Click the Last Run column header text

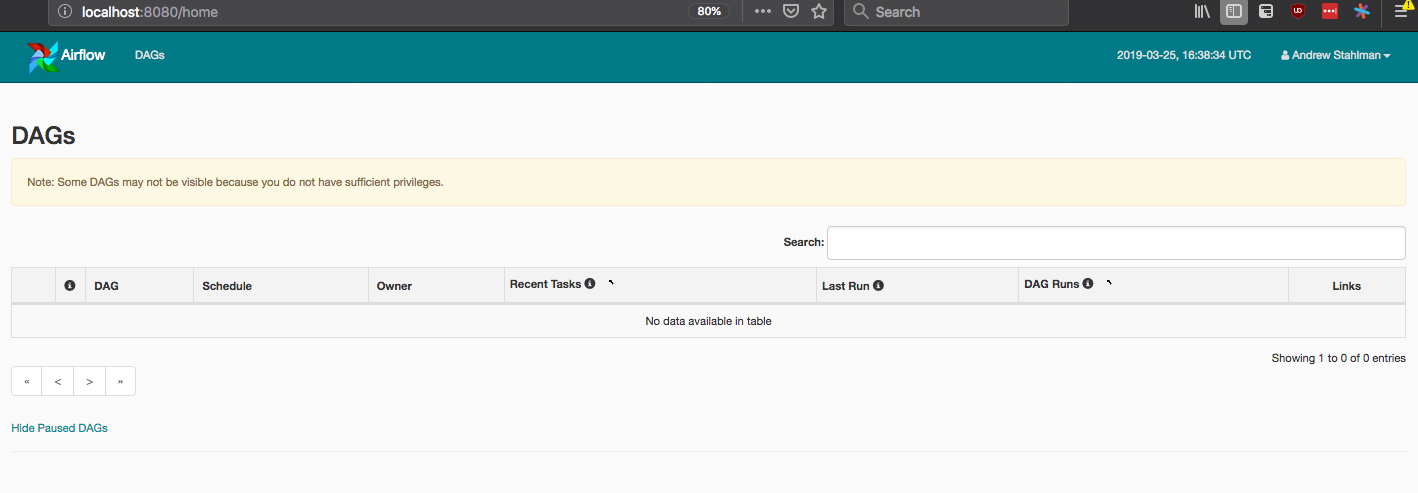[845, 286]
